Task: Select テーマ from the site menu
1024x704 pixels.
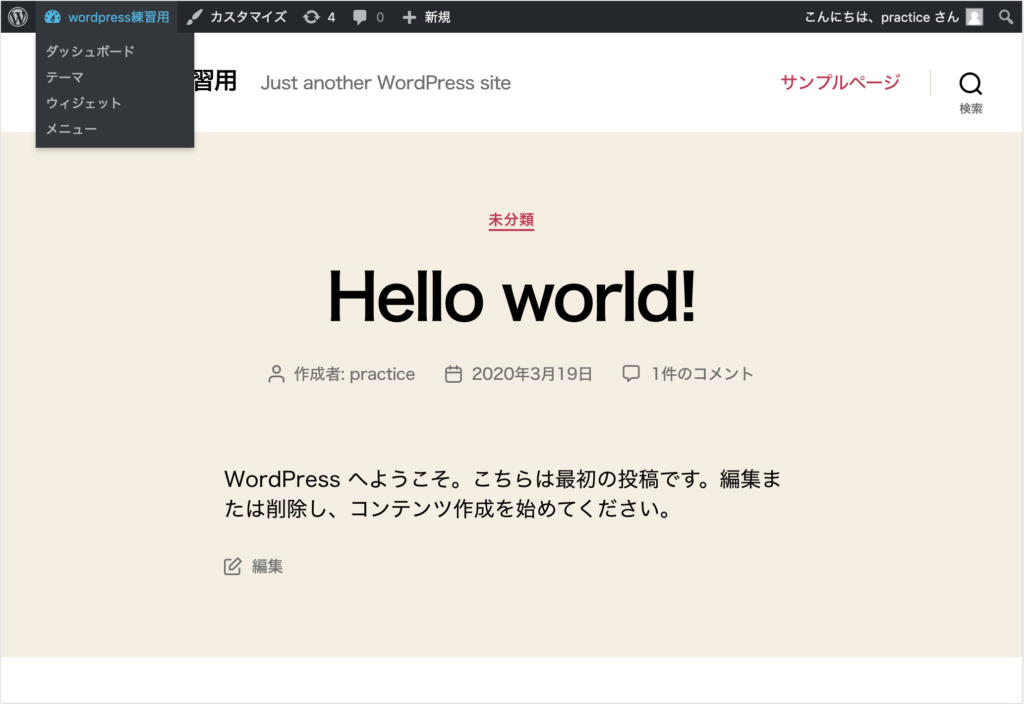Action: [65, 77]
